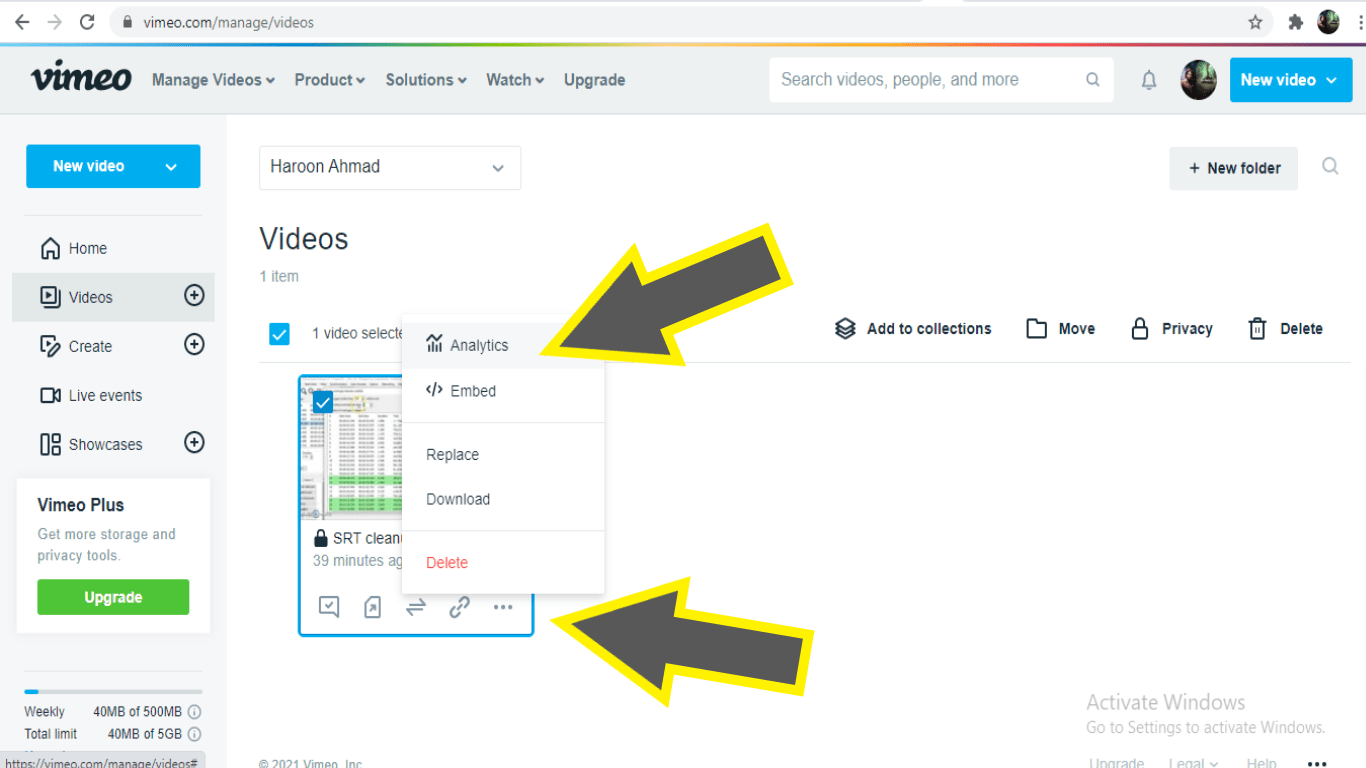Uncheck the SRT video thumbnail checkbox

tap(323, 403)
